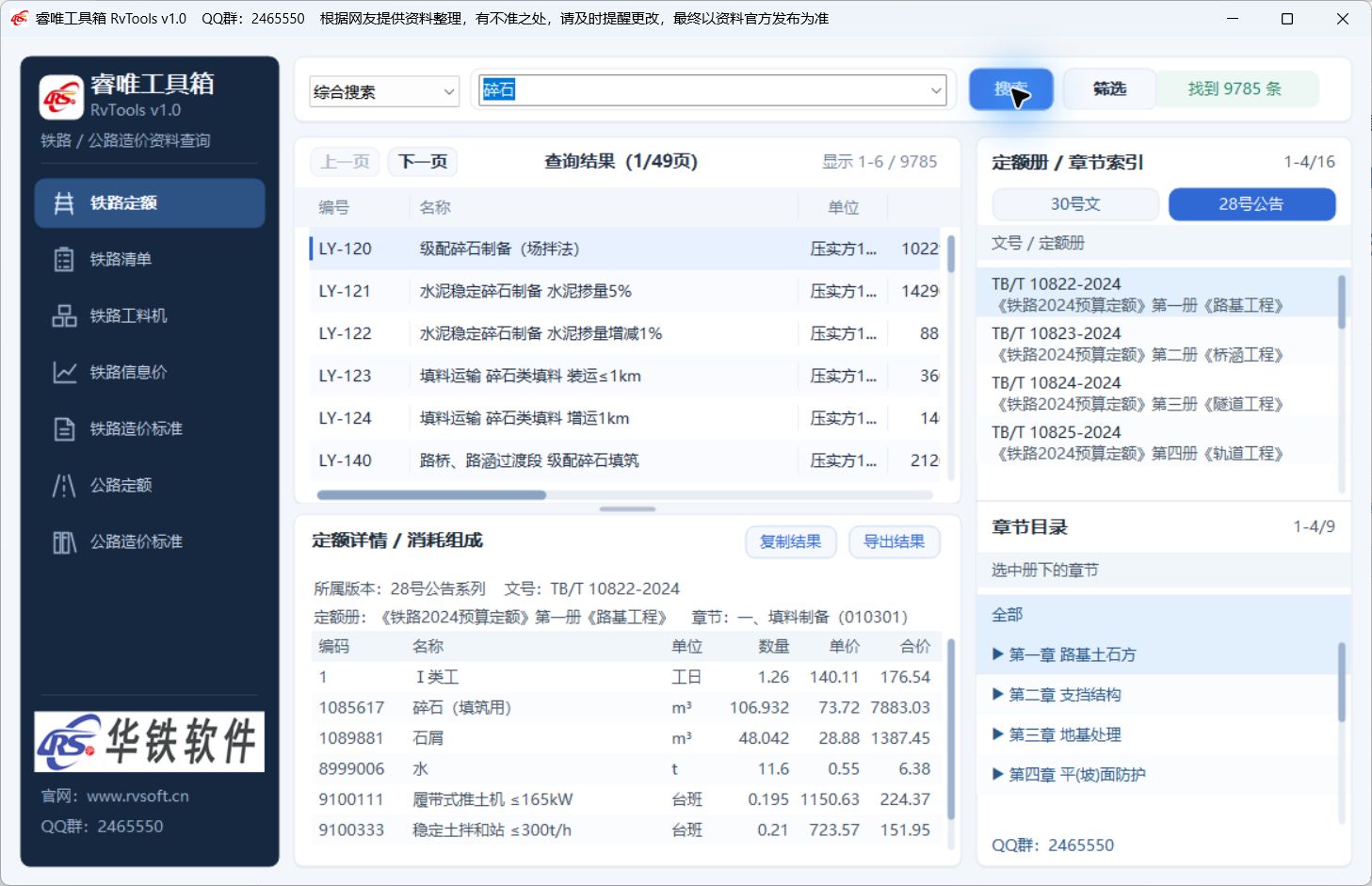Click 导出结果 export results button
The image size is (1372, 886).
coord(895,541)
